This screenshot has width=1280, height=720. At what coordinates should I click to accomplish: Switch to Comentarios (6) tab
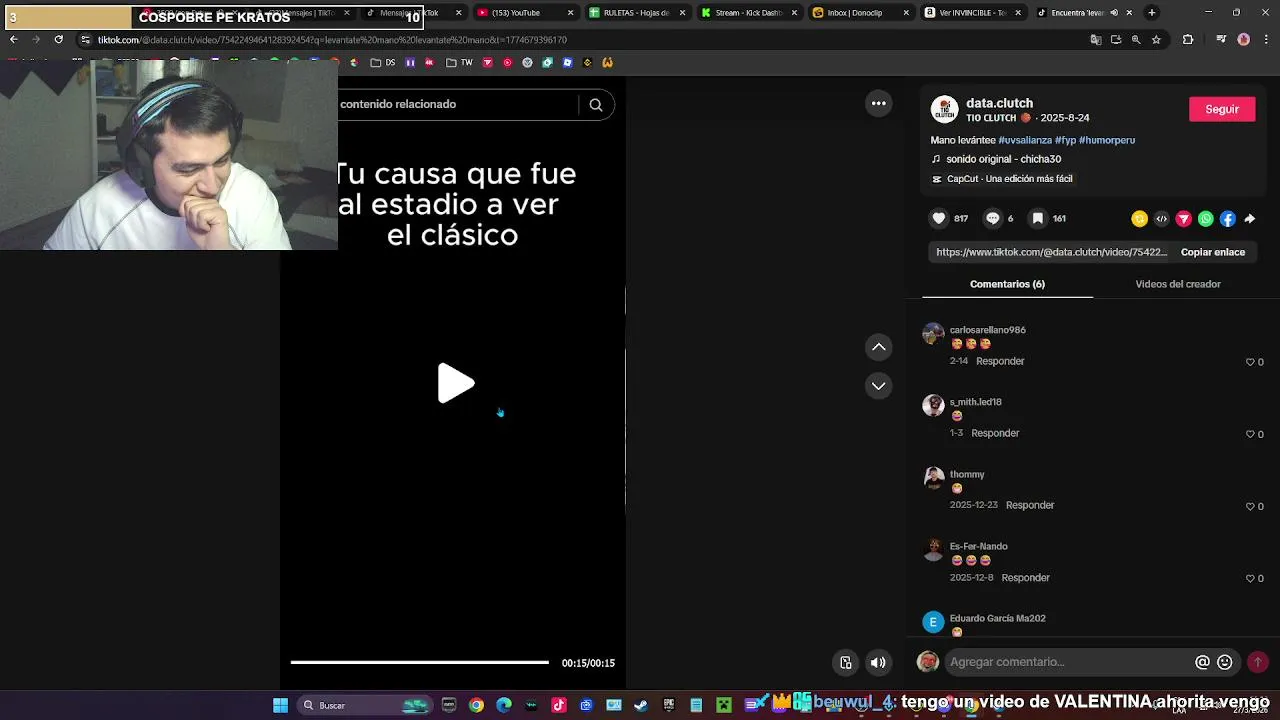coord(1007,284)
